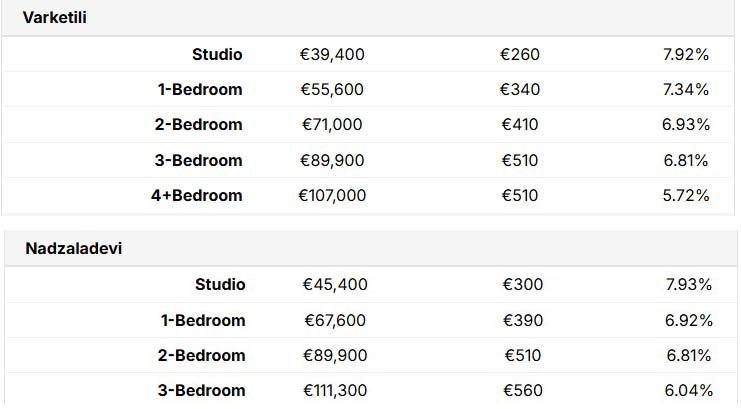This screenshot has width=741, height=409.
Task: Click the Varketili section header
Action: [x=55, y=17]
